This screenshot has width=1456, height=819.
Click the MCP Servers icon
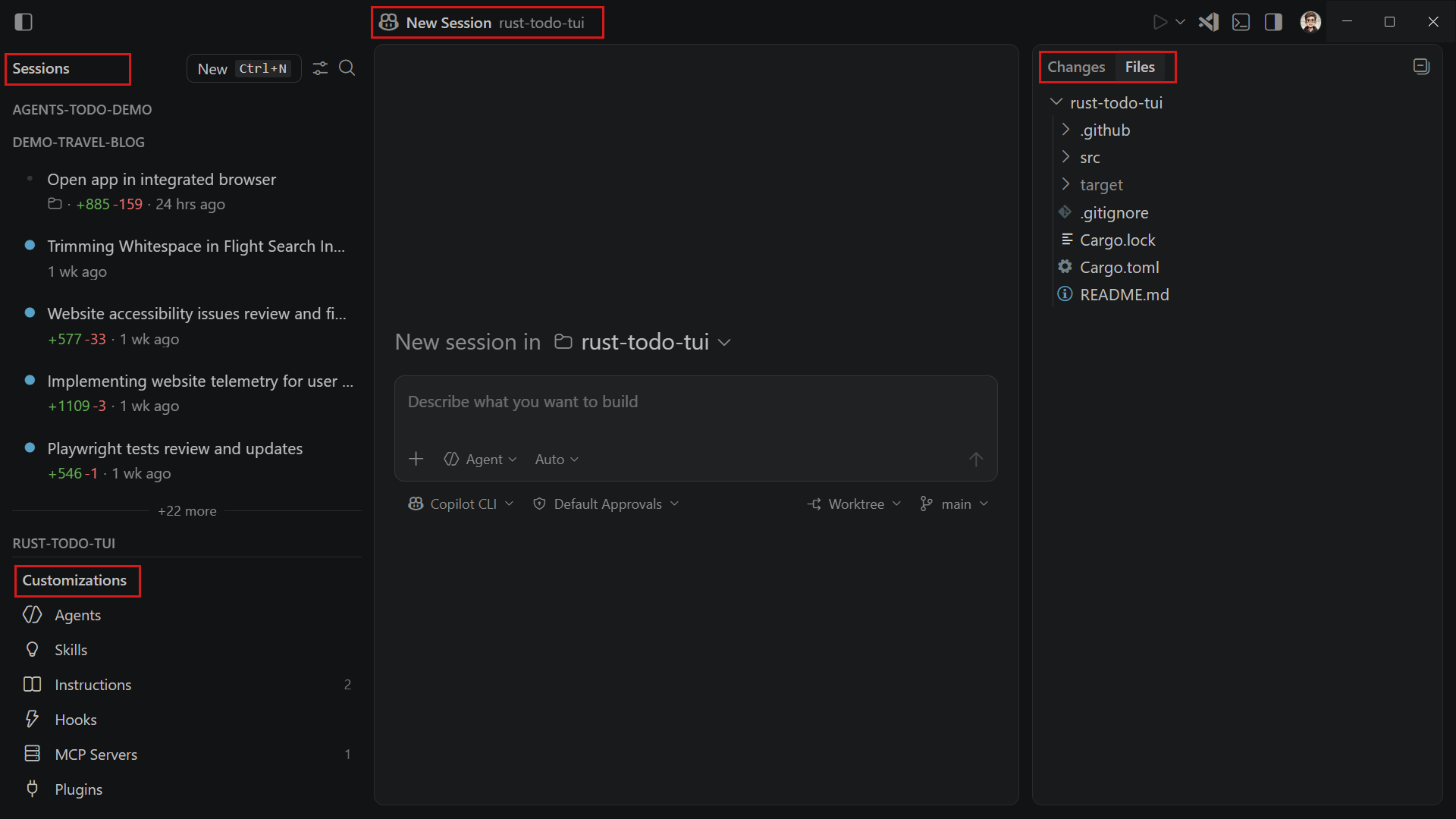coord(33,754)
